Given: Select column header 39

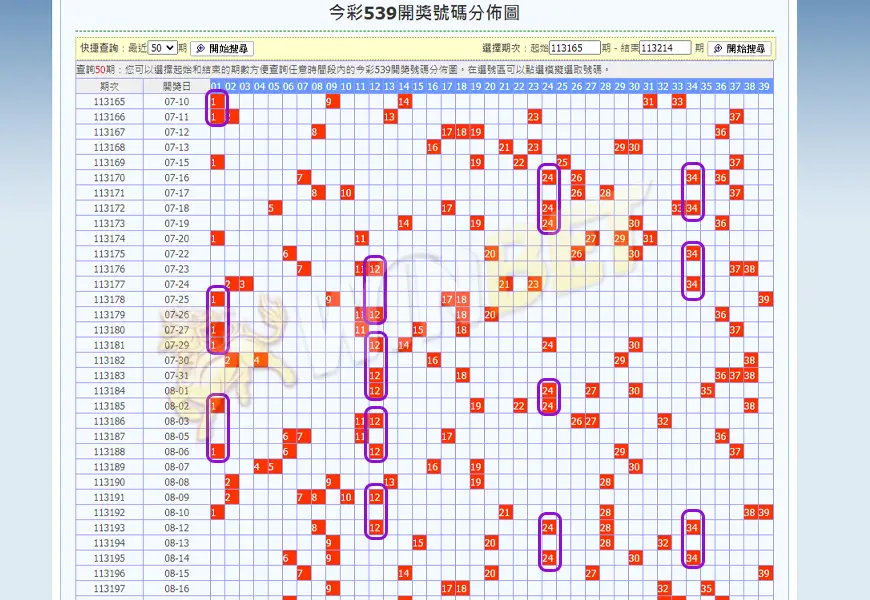Looking at the screenshot, I should (764, 87).
